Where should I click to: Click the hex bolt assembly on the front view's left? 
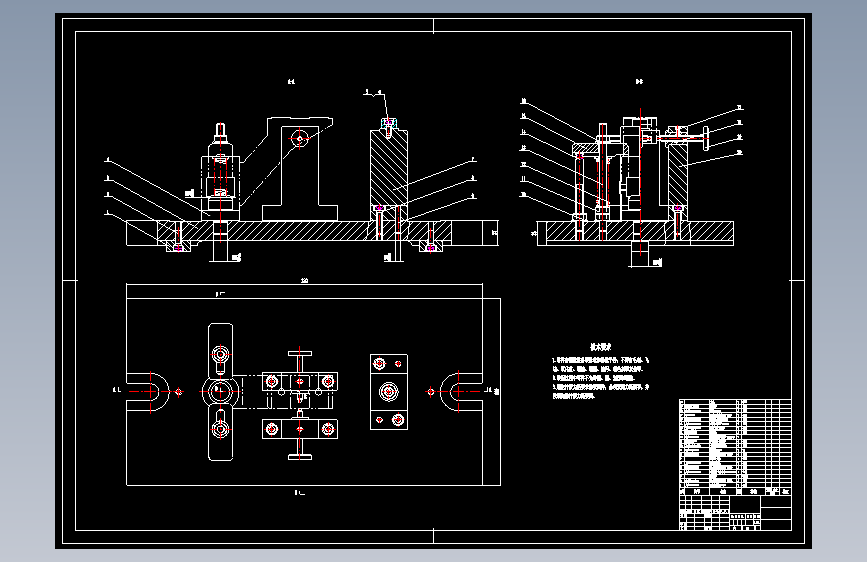220,170
